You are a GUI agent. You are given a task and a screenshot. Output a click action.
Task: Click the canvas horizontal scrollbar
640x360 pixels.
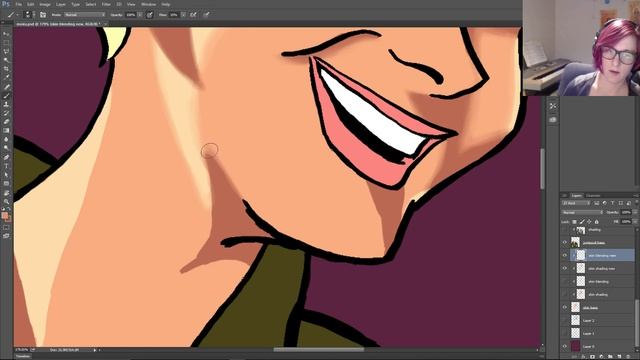point(318,349)
